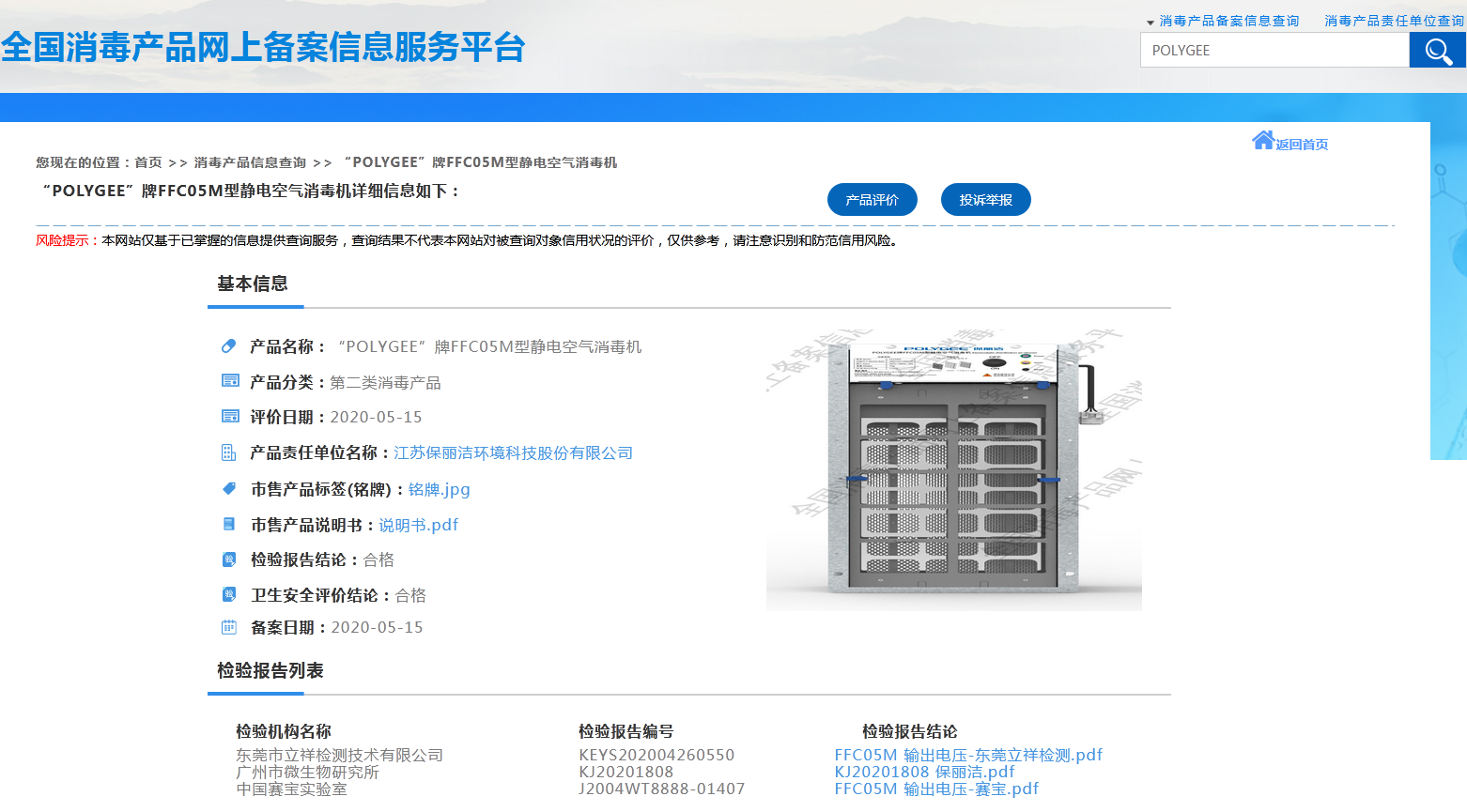Click the pill icon beside 产品名称

[x=228, y=346]
